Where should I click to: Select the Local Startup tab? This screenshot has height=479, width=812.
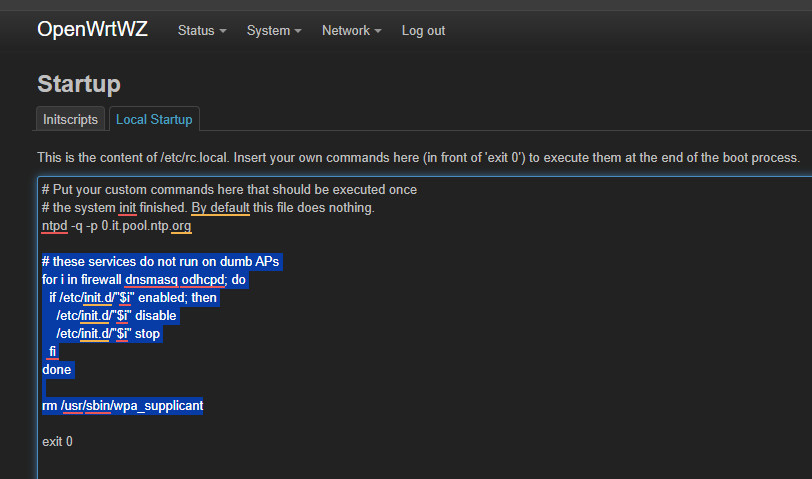coord(154,120)
